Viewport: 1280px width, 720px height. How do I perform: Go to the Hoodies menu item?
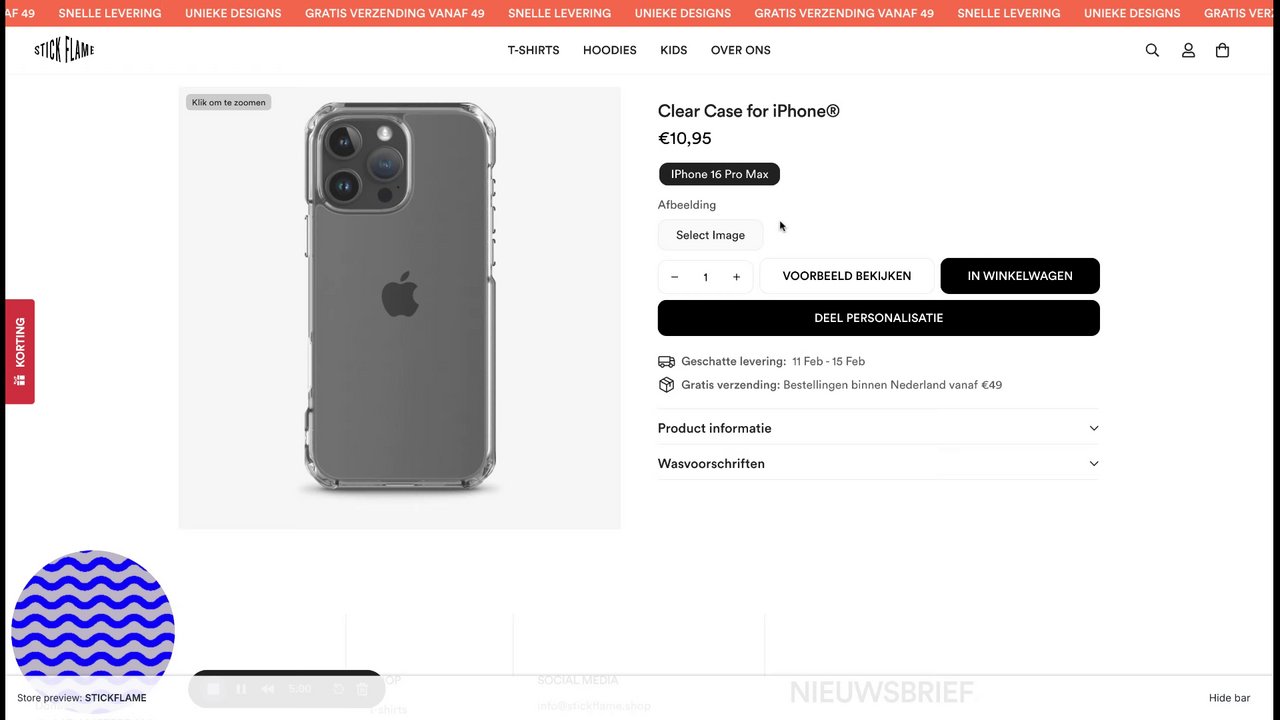610,50
